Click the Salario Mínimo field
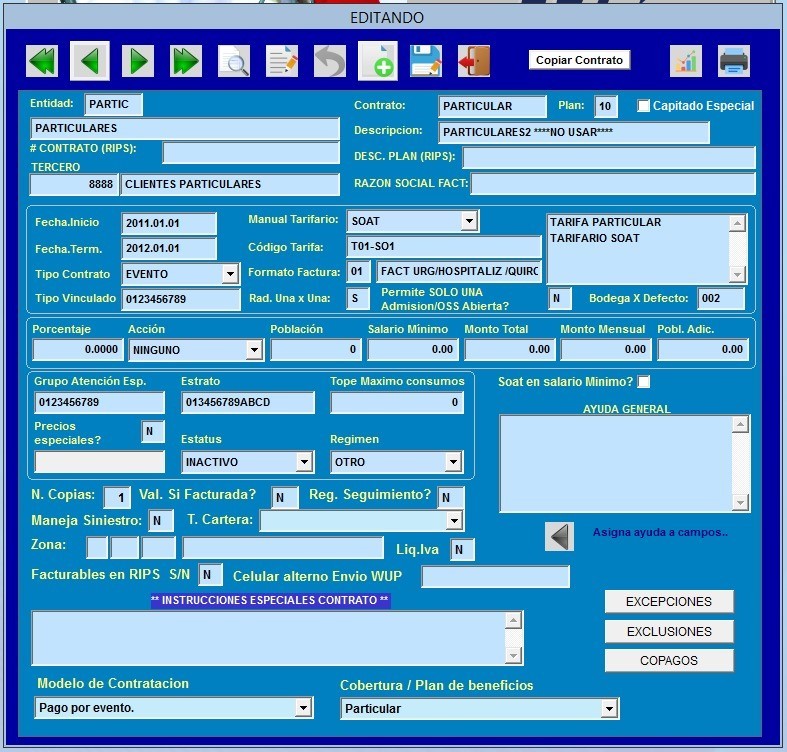Image resolution: width=787 pixels, height=752 pixels. pos(413,349)
